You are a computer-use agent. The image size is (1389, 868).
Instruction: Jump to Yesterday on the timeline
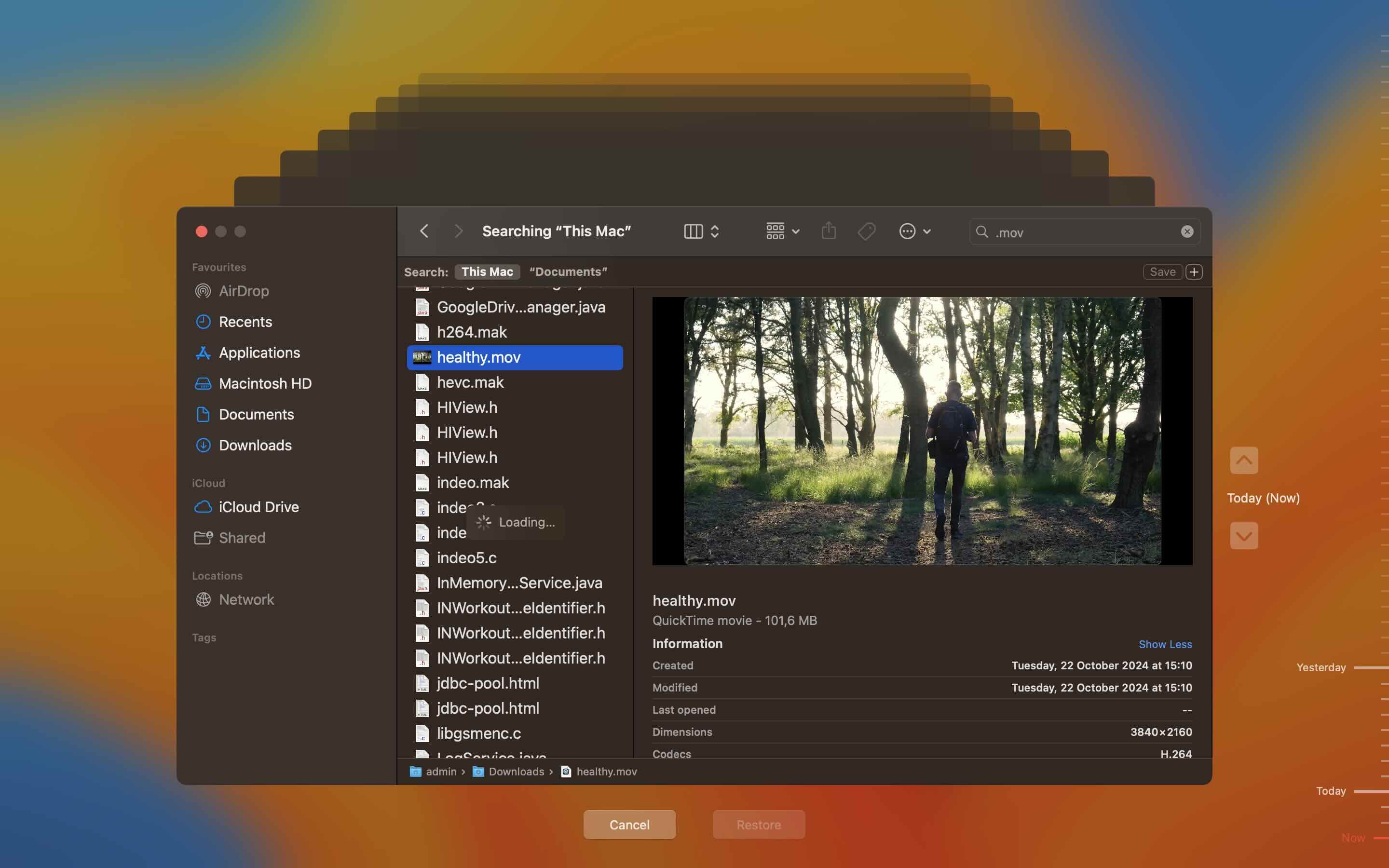1321,668
